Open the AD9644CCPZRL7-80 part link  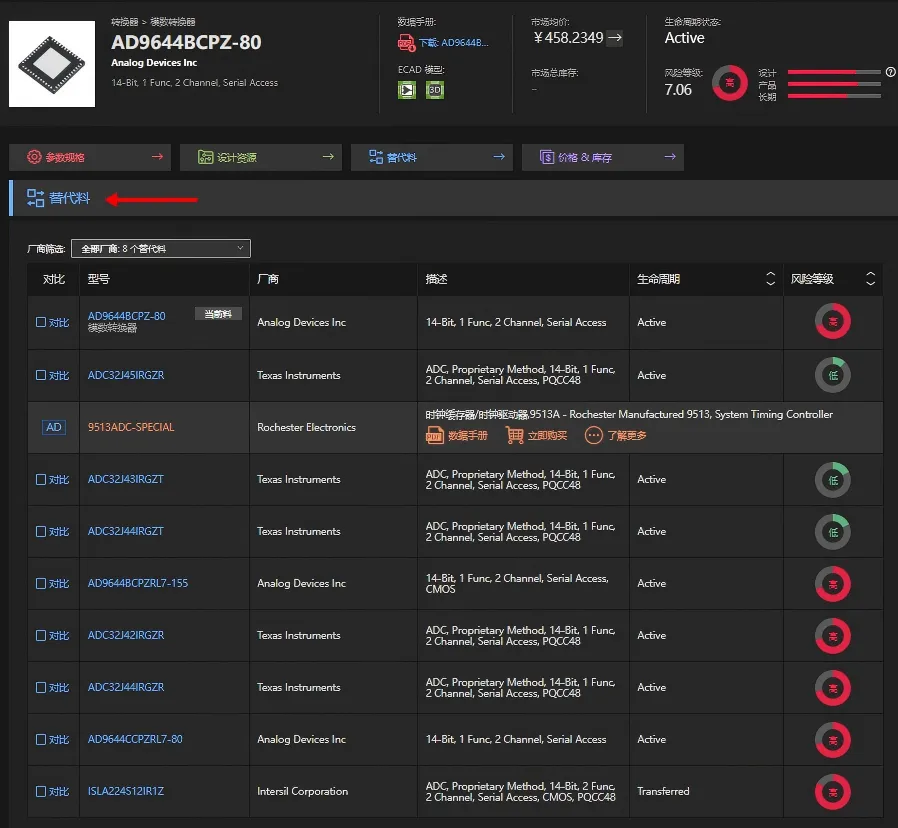click(135, 739)
